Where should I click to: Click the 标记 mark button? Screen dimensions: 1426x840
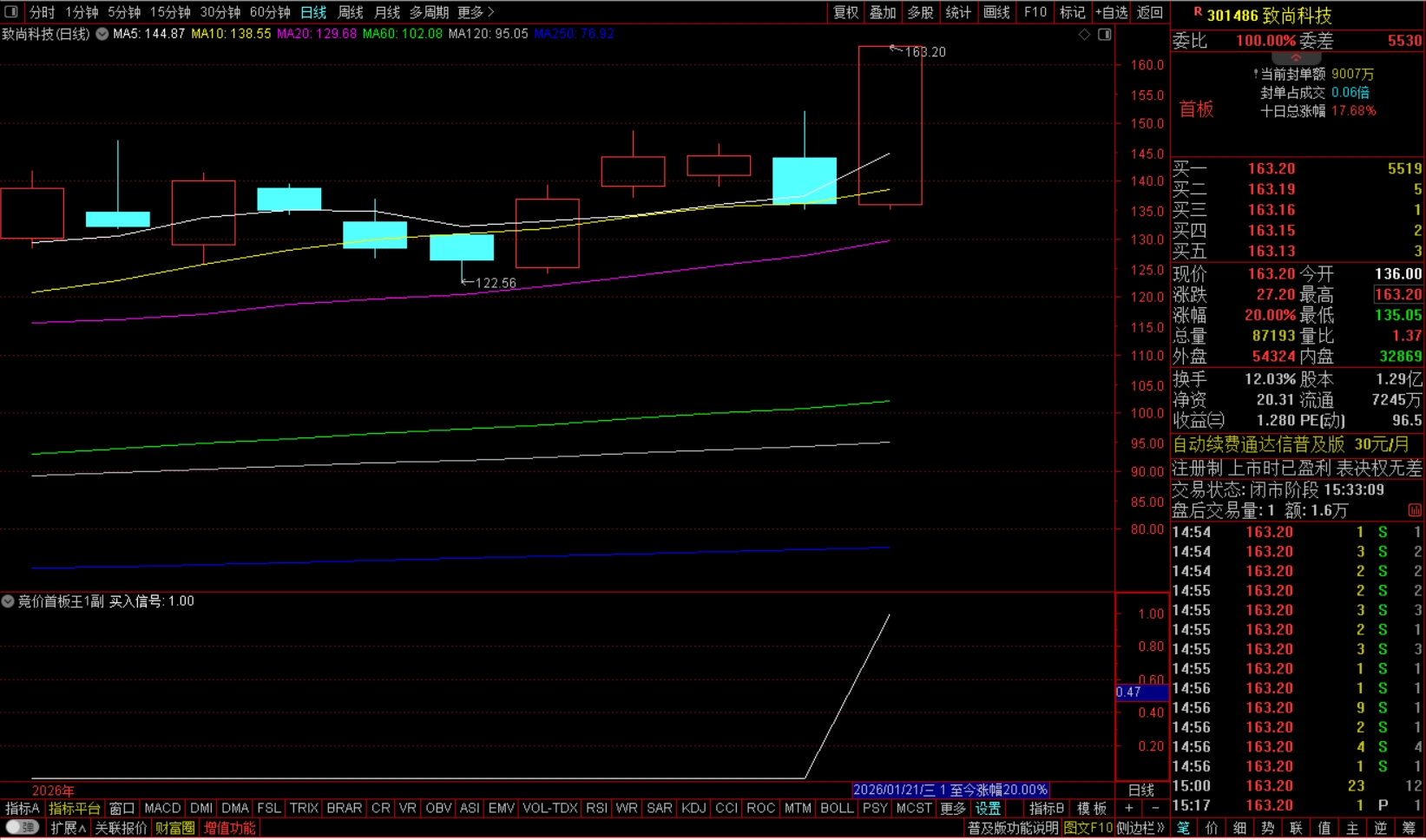point(1072,12)
